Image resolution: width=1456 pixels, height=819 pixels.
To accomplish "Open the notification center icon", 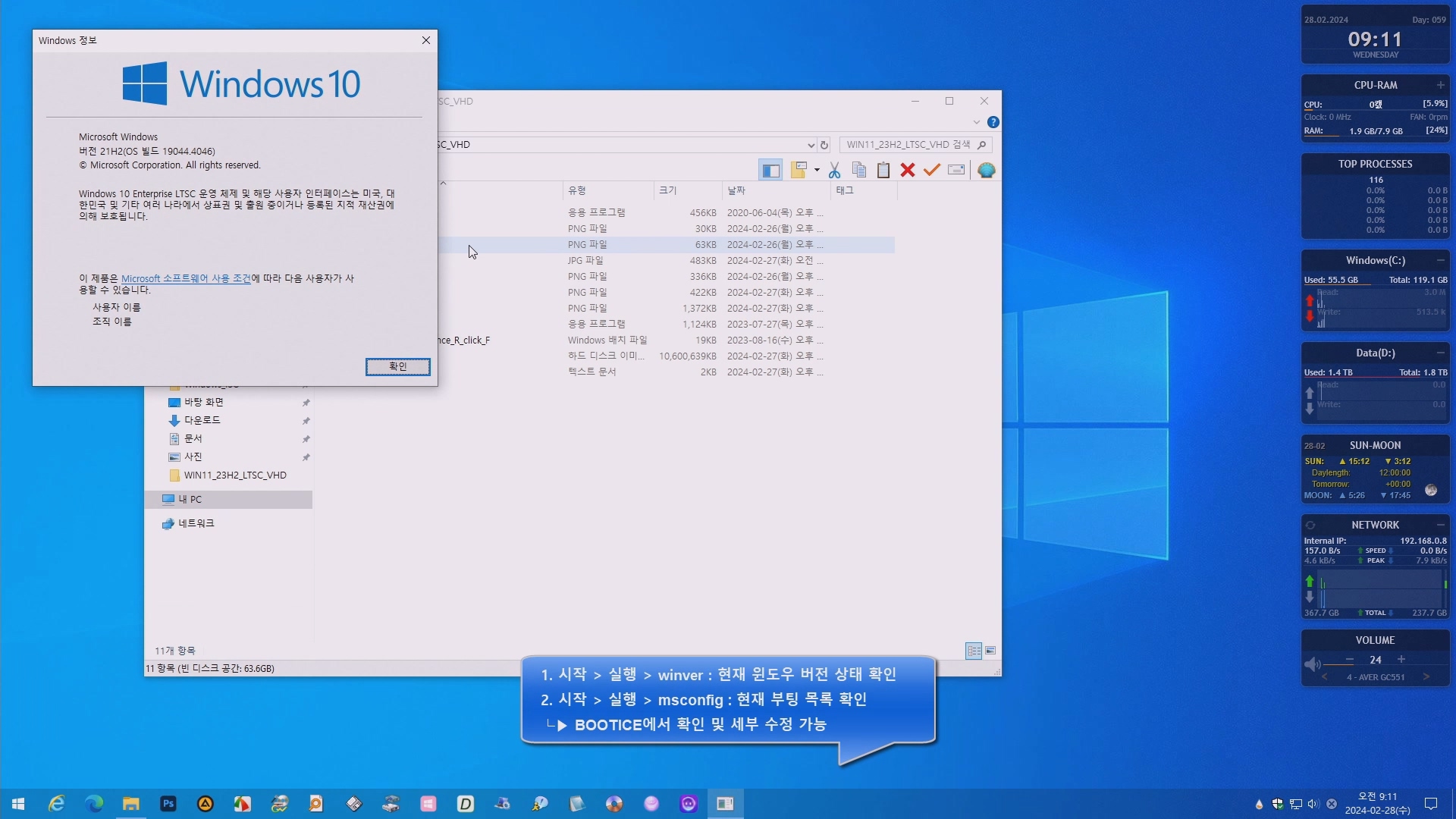I will coord(1431,804).
